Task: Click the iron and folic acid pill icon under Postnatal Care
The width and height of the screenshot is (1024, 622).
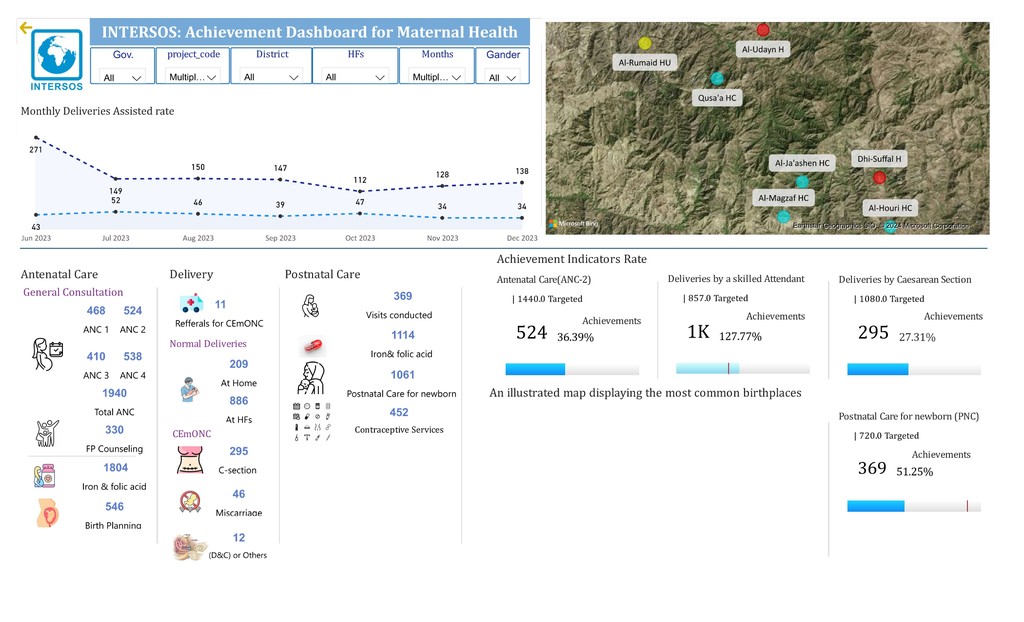Action: click(313, 345)
